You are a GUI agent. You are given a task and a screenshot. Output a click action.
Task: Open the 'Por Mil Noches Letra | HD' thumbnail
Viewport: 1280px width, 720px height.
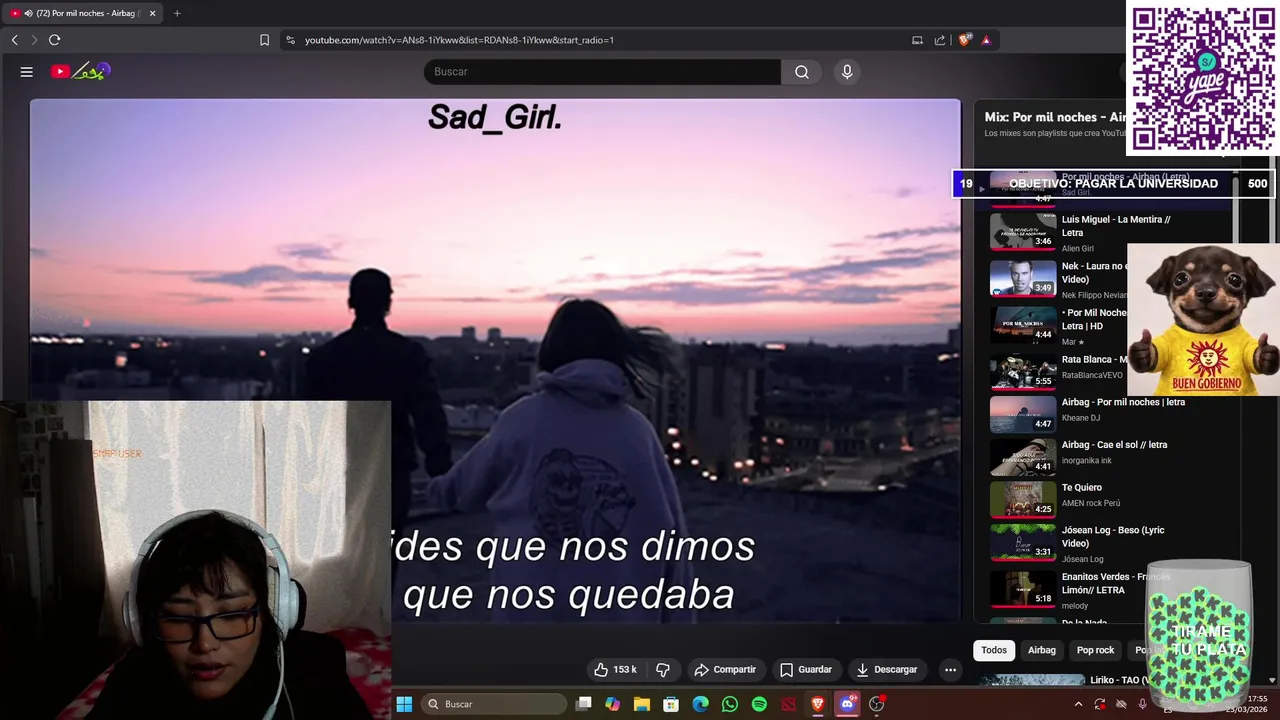click(1023, 323)
